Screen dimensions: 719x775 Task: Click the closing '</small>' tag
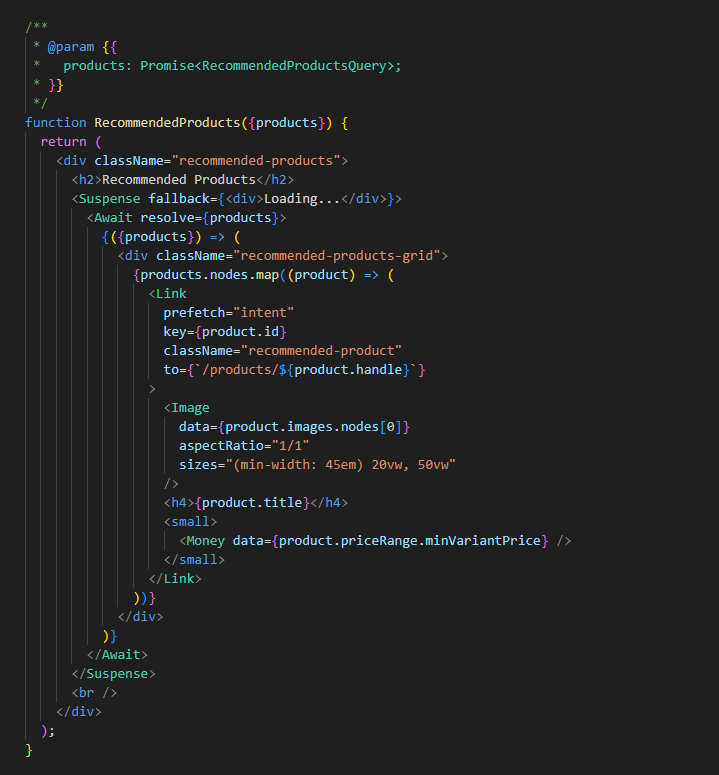coord(194,560)
